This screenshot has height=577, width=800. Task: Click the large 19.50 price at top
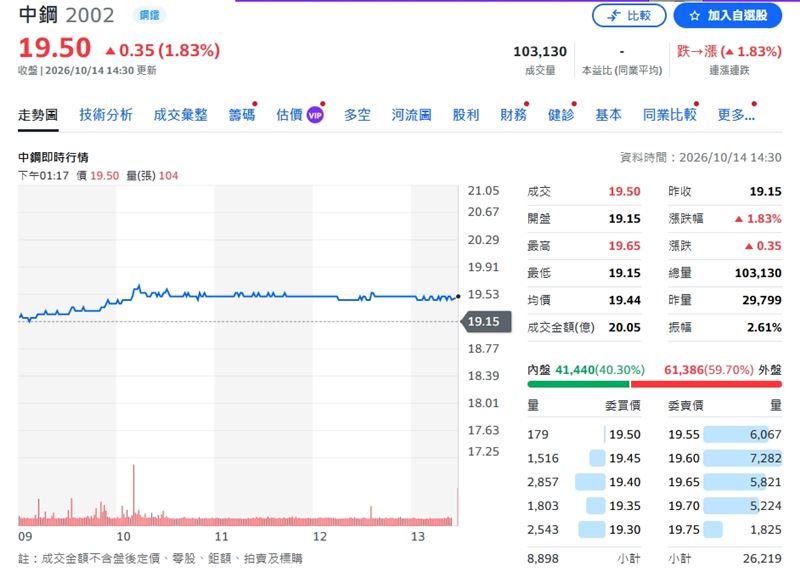(55, 48)
